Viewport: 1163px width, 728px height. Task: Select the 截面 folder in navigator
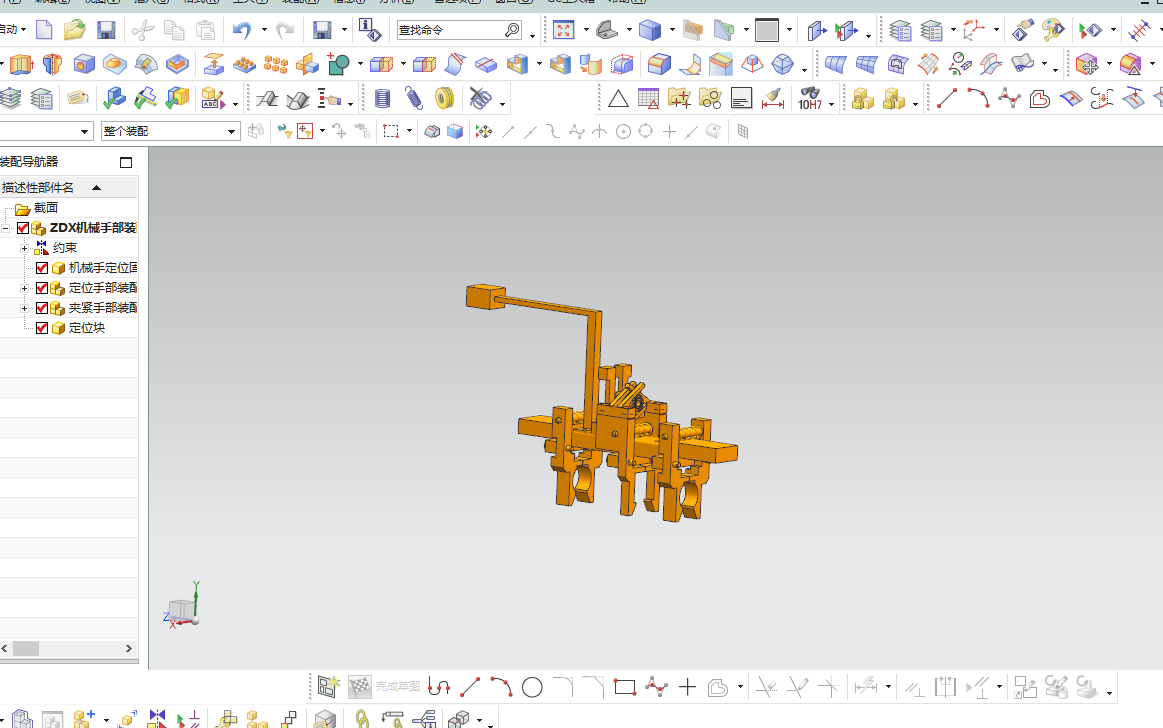click(x=45, y=208)
